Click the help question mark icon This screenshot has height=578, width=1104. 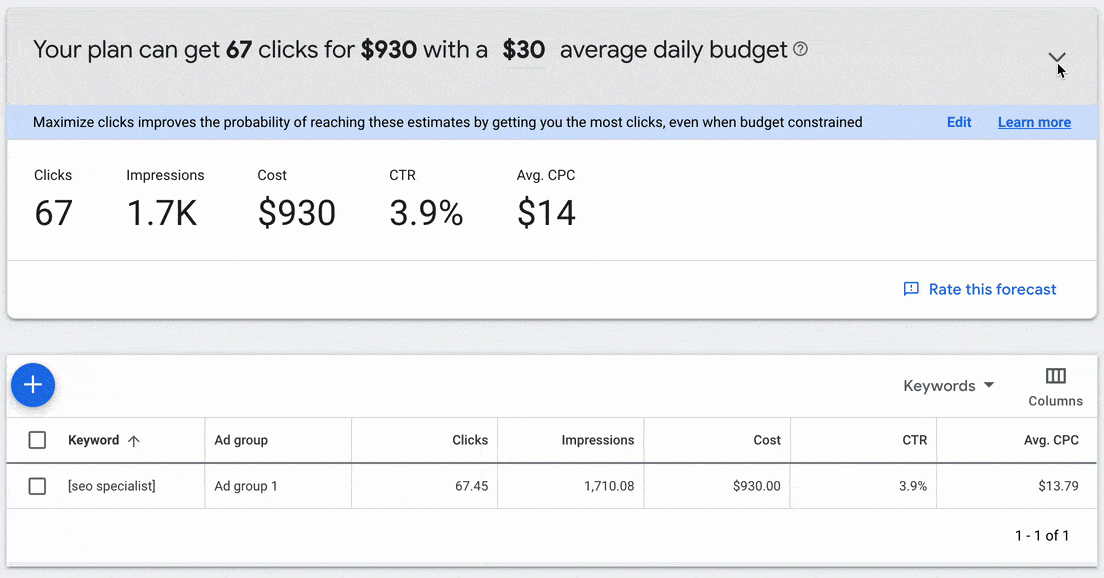801,49
